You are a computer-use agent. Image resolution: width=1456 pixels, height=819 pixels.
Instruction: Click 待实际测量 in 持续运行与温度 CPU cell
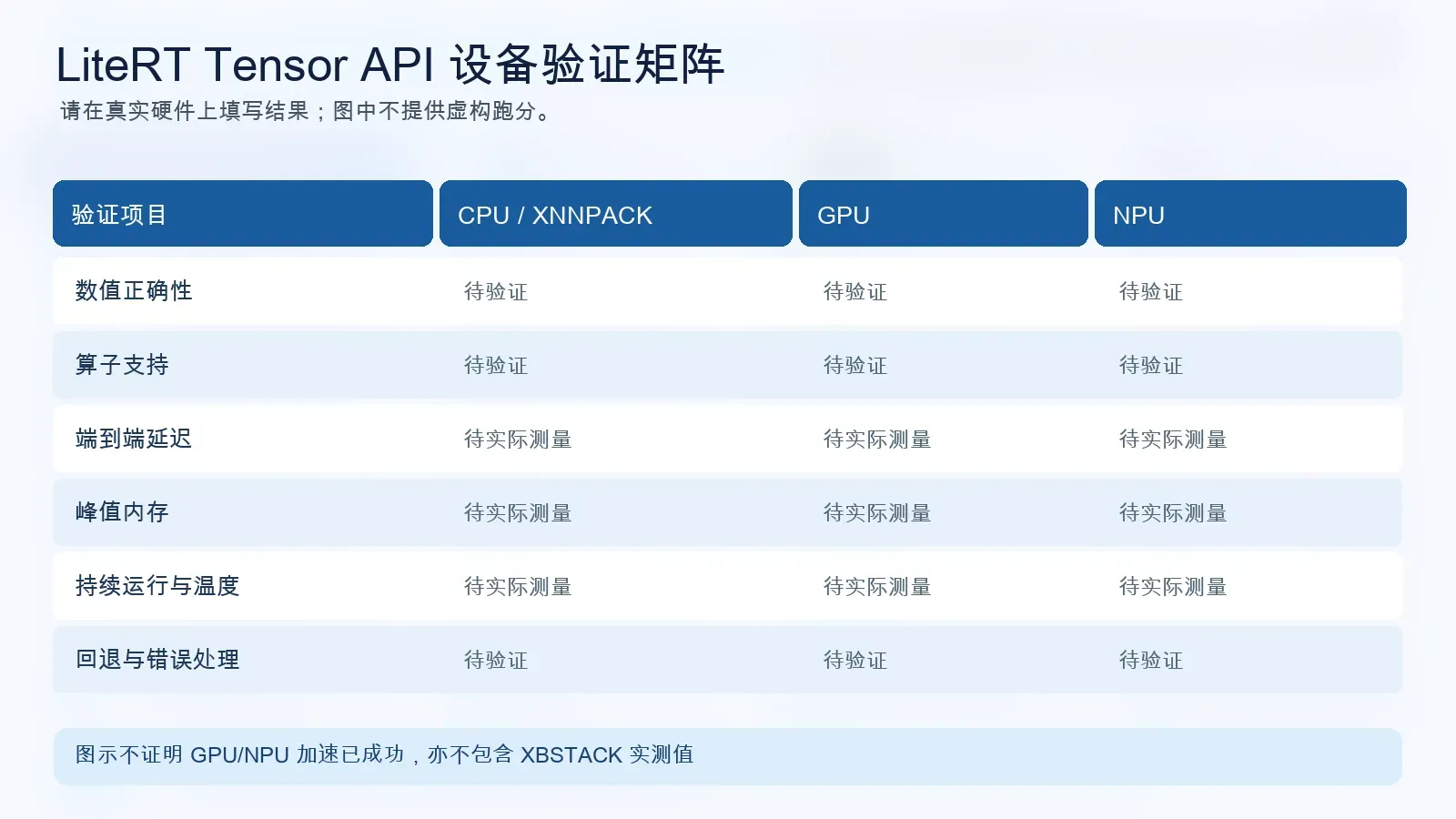coord(518,587)
